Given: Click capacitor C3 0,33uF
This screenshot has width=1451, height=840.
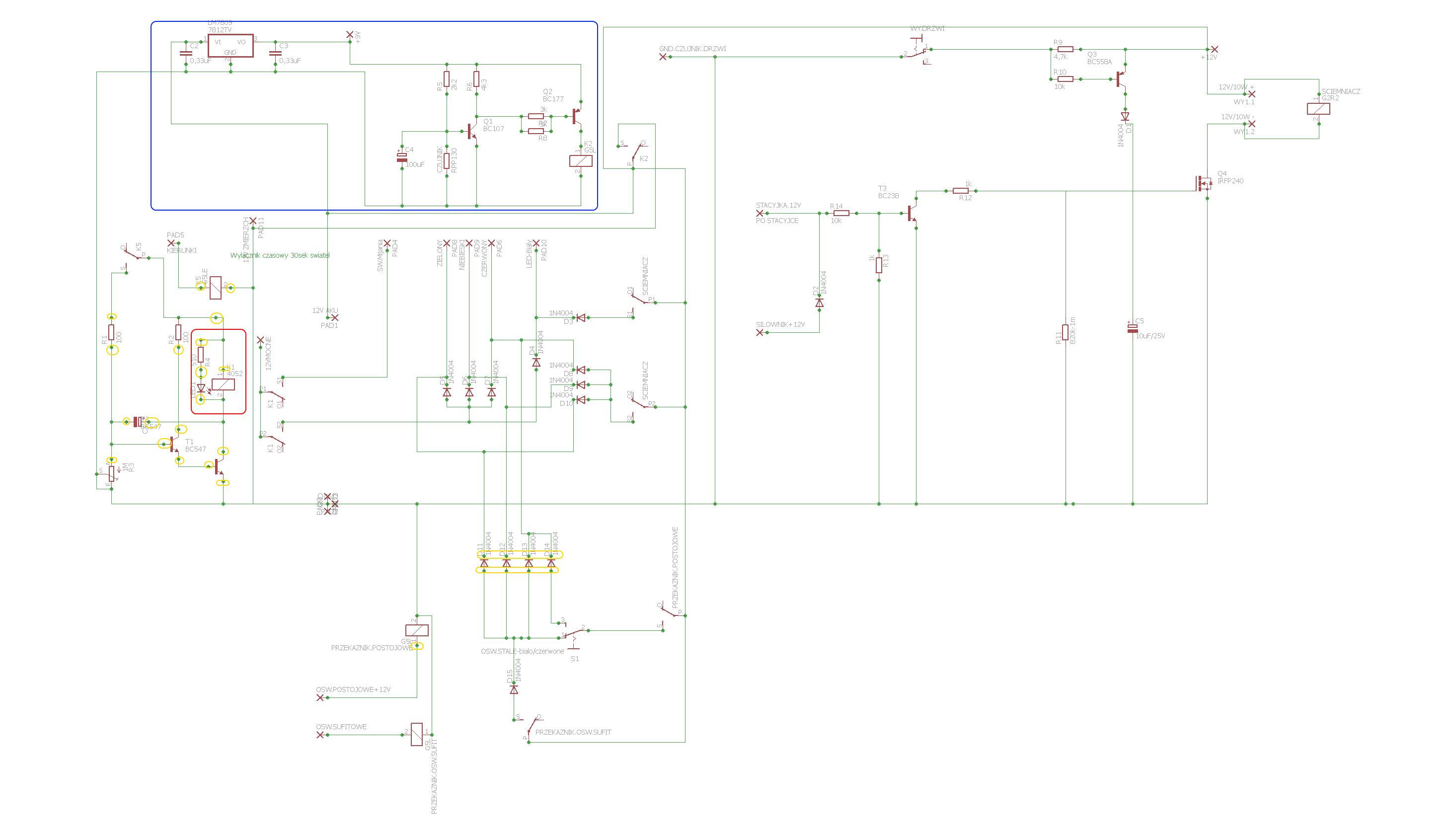Looking at the screenshot, I should (x=276, y=53).
